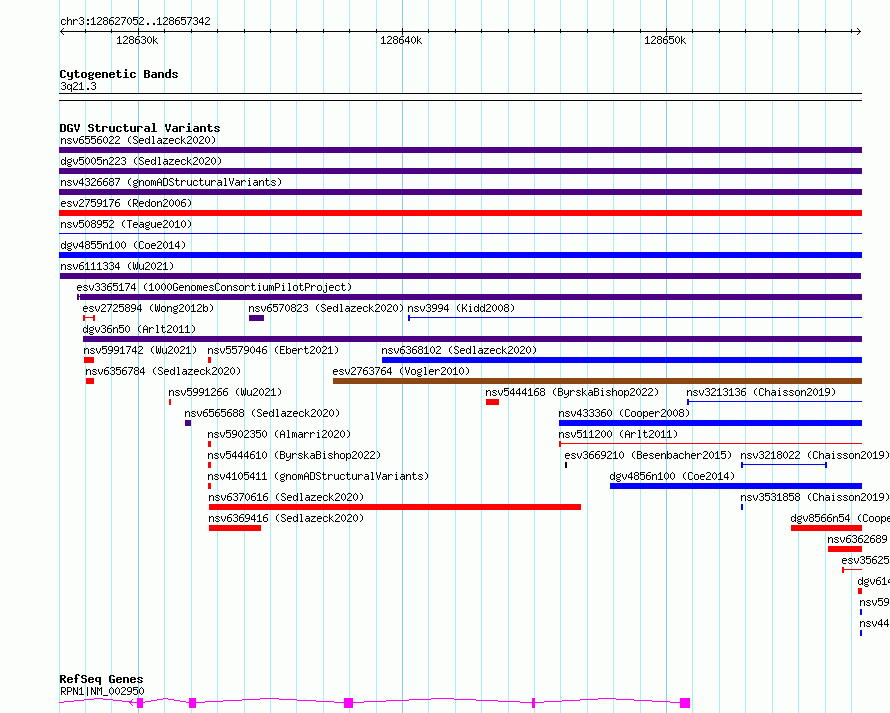
Task: Click 128640k ruler position label
Action: 401,40
